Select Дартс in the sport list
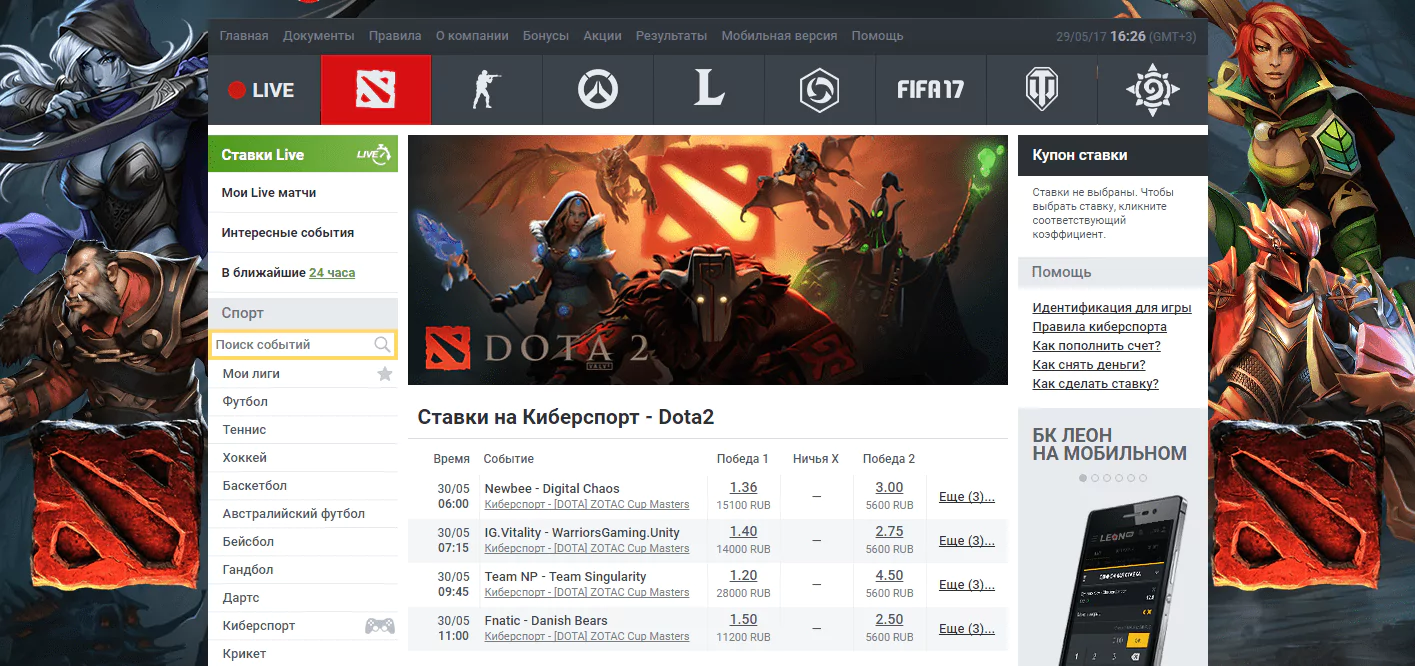Viewport: 1415px width, 666px height. 241,597
